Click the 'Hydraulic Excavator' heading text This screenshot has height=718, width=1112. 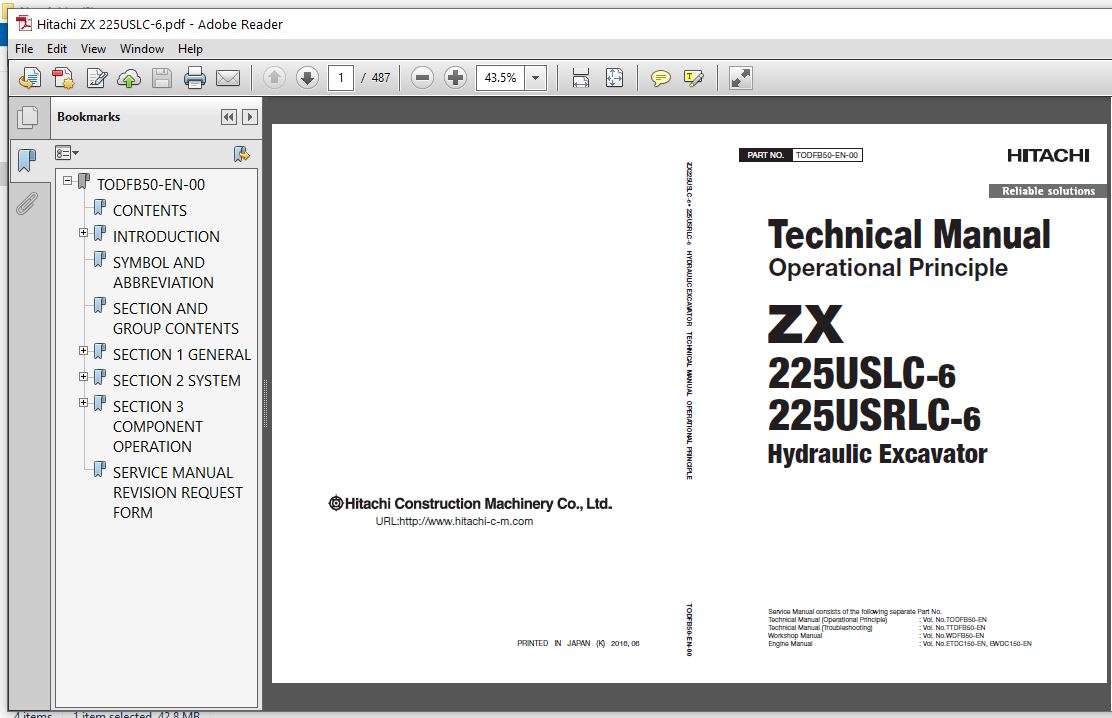click(877, 454)
